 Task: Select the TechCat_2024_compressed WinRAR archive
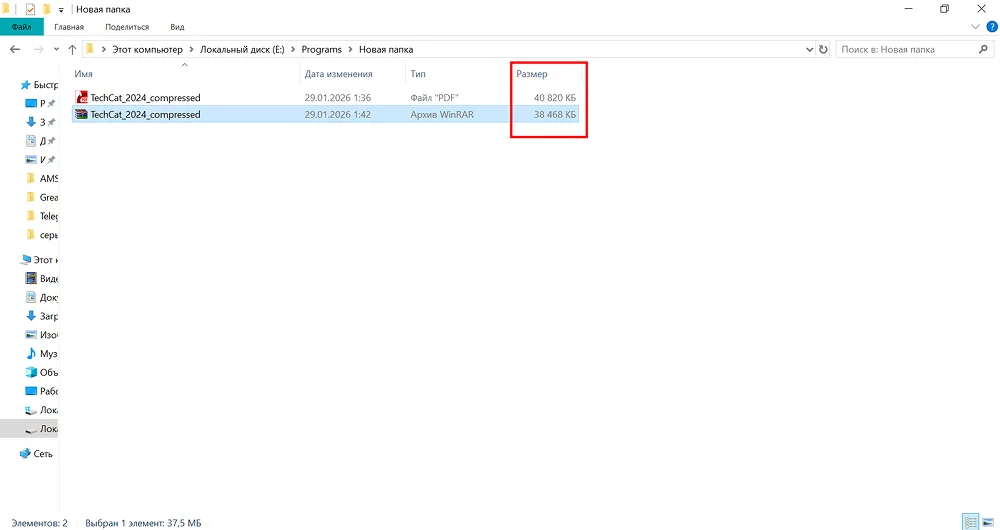(145, 115)
